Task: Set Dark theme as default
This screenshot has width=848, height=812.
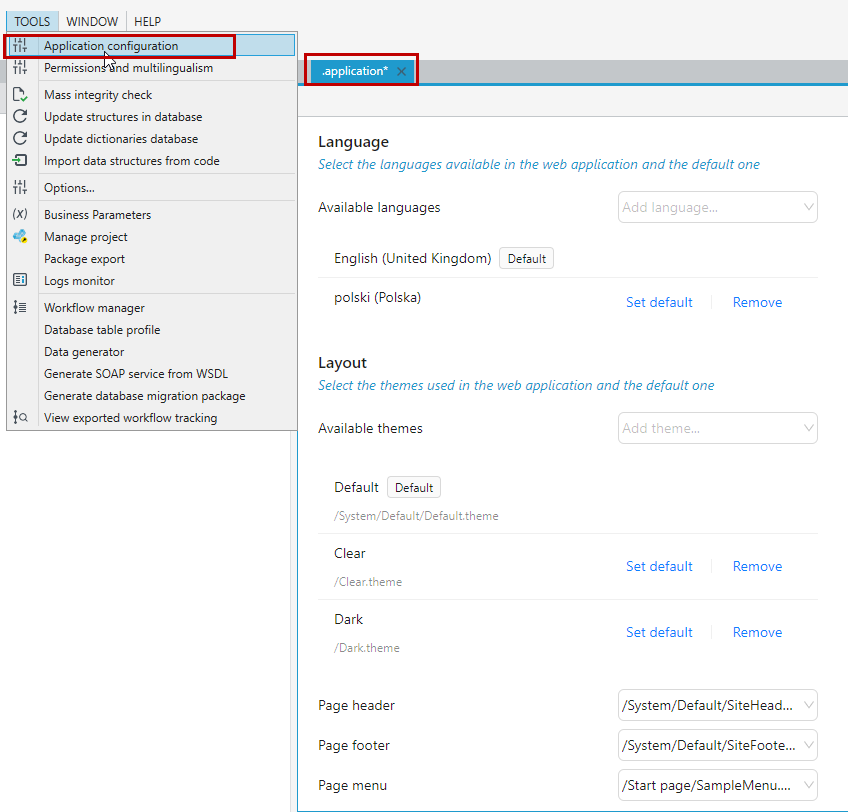Action: tap(659, 632)
